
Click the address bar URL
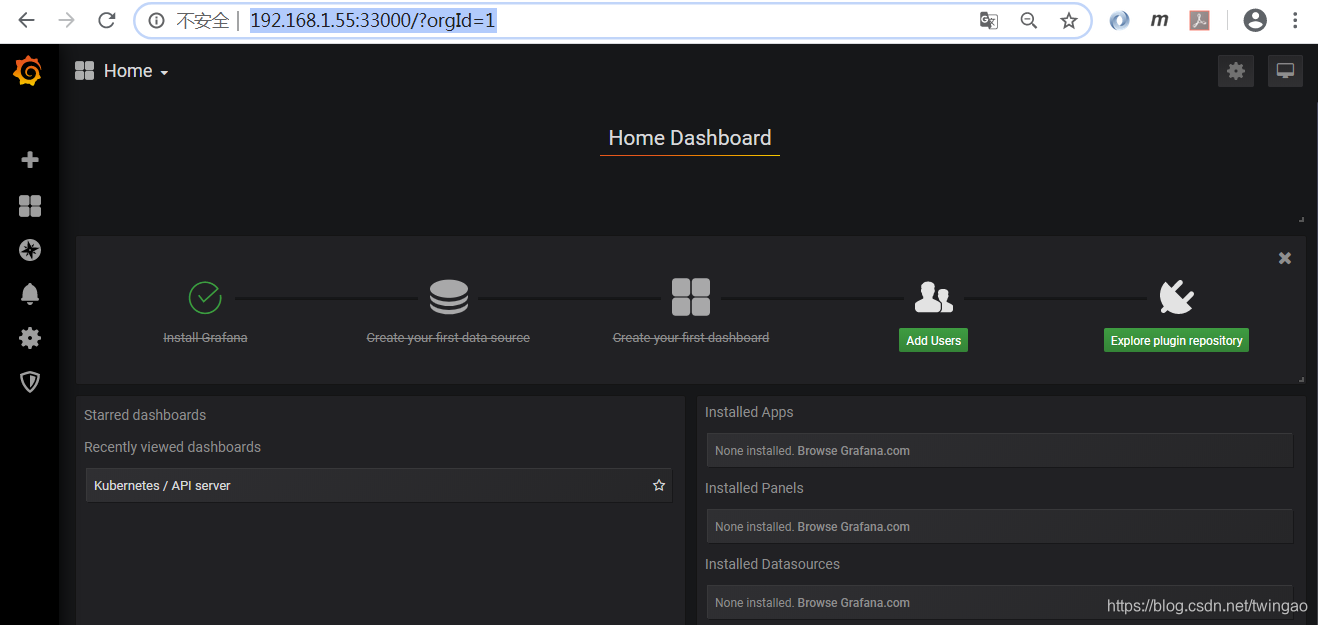pos(372,20)
